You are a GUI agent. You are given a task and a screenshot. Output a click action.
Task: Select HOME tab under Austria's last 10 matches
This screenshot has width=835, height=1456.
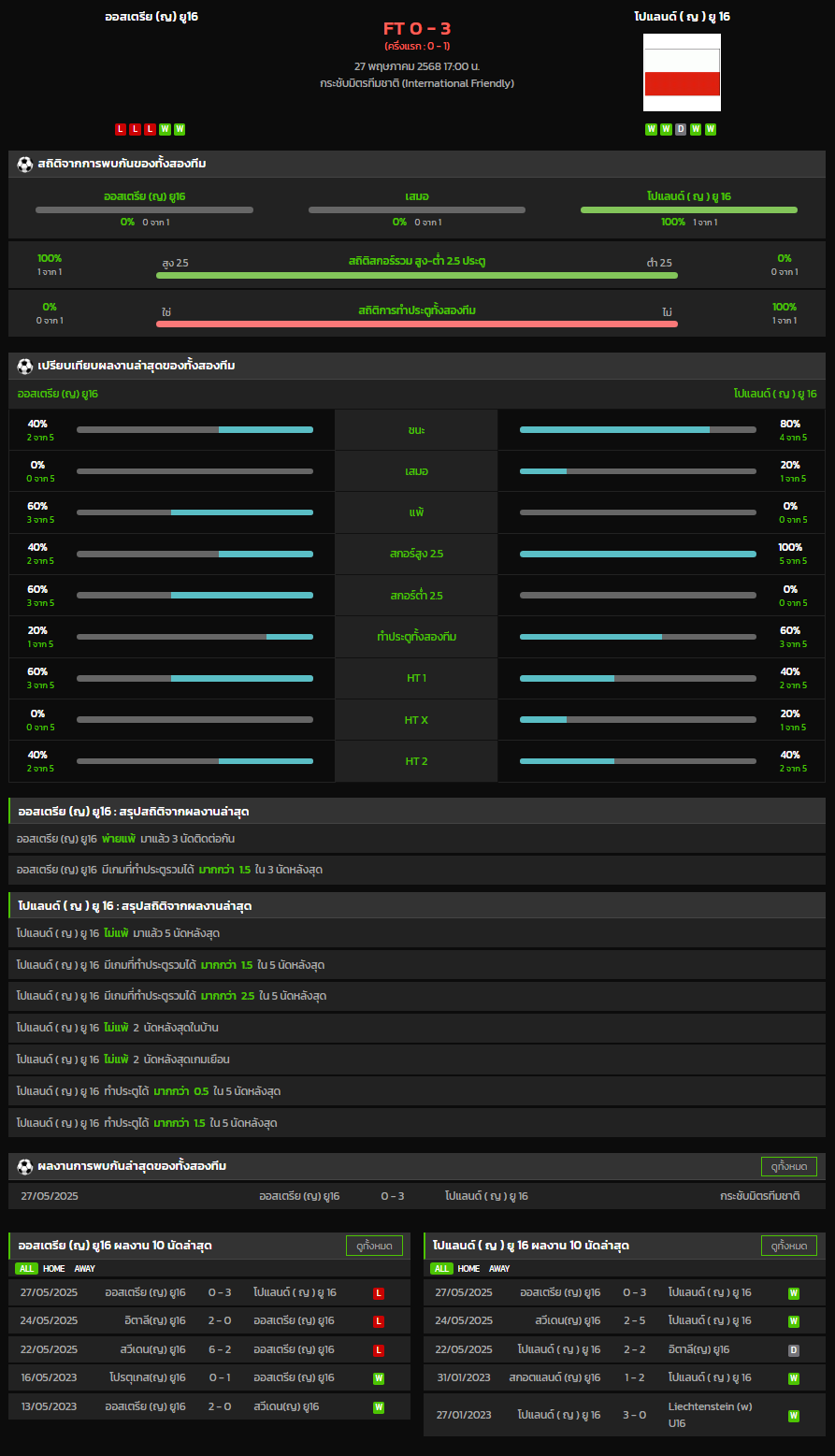54,1269
